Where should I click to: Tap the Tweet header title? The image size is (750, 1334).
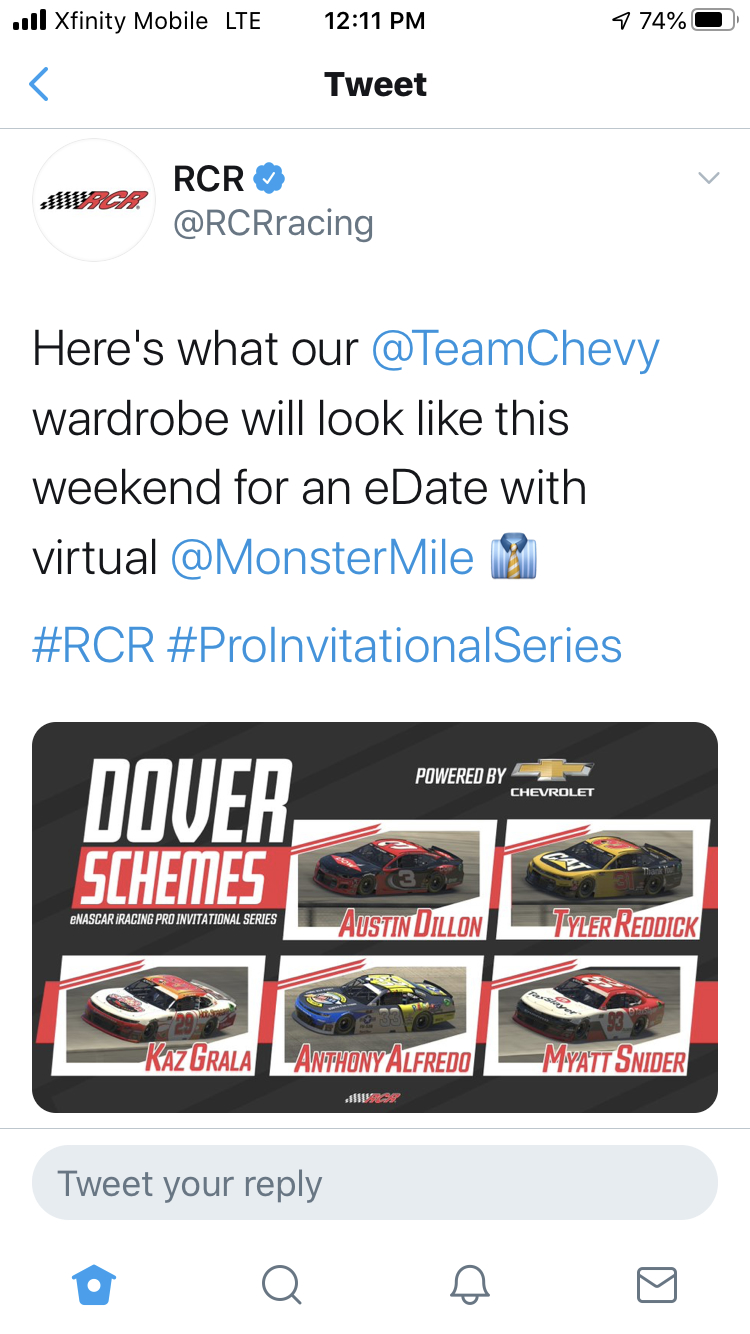pyautogui.click(x=375, y=85)
